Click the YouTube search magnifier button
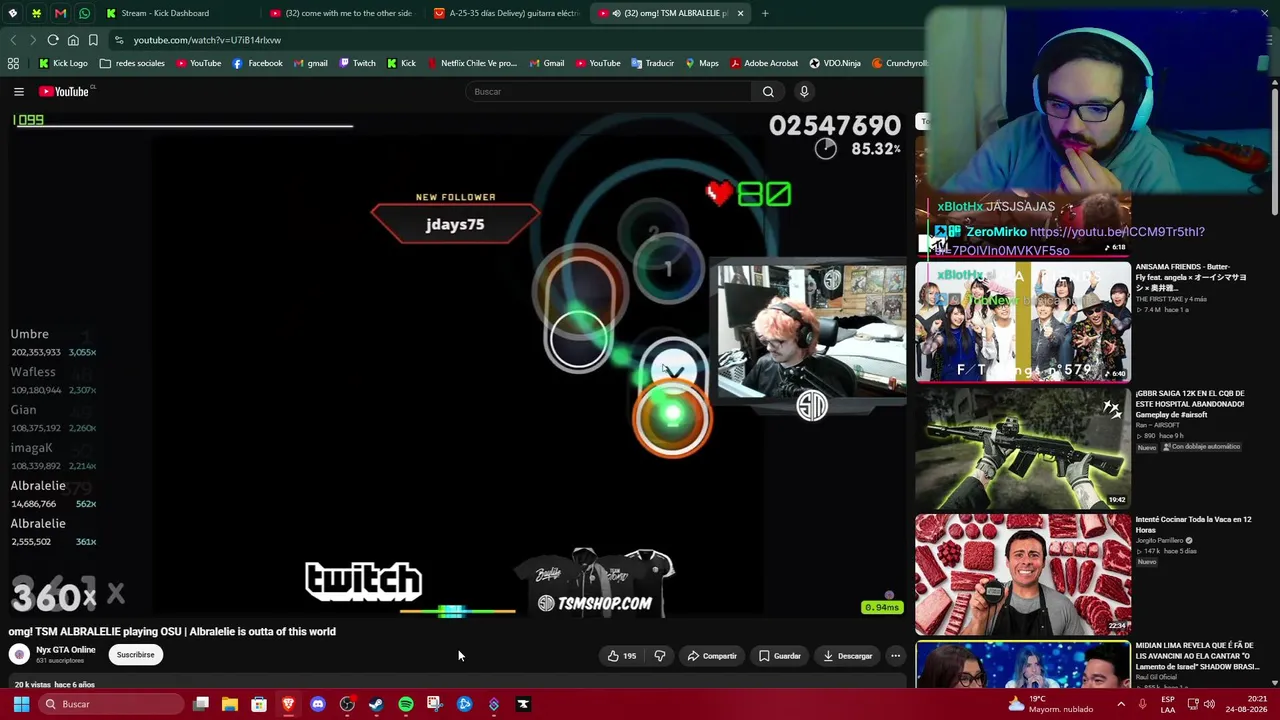1280x720 pixels. click(768, 92)
